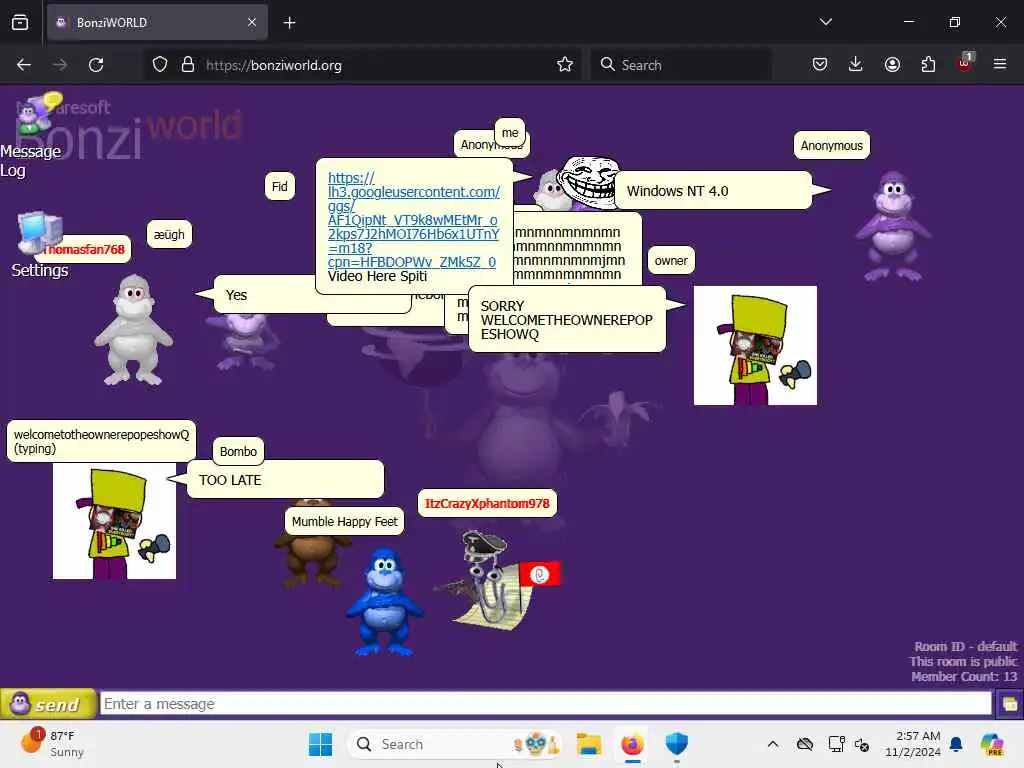
Task: Click the Yes speech bubble
Action: [264, 295]
